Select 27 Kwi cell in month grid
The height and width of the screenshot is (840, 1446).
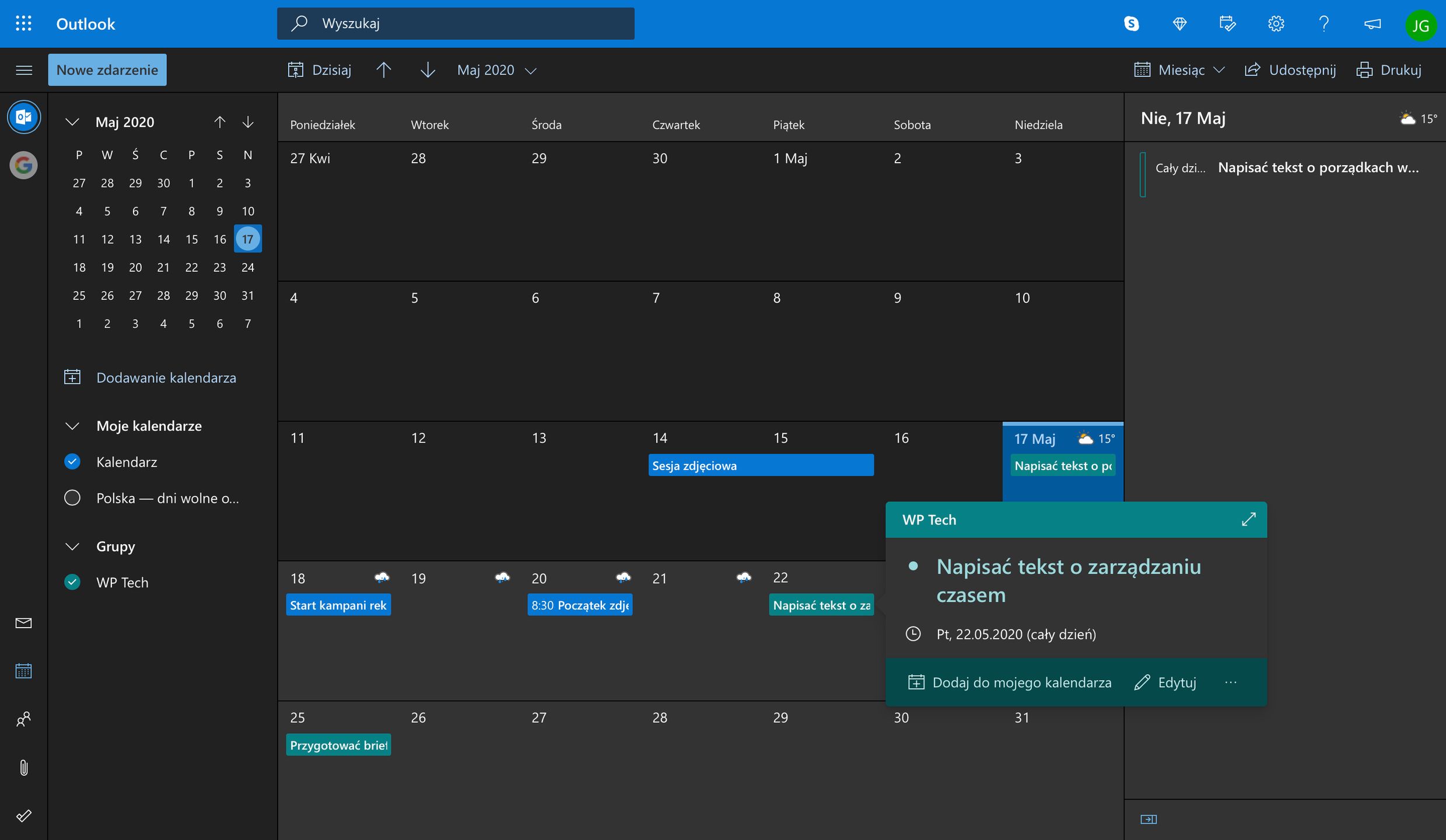click(338, 211)
